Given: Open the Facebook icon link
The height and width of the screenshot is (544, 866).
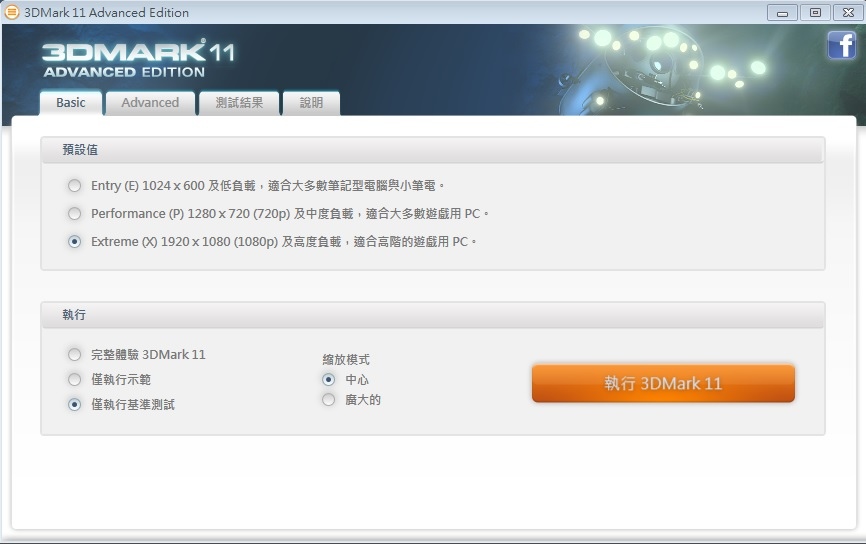Looking at the screenshot, I should [842, 45].
